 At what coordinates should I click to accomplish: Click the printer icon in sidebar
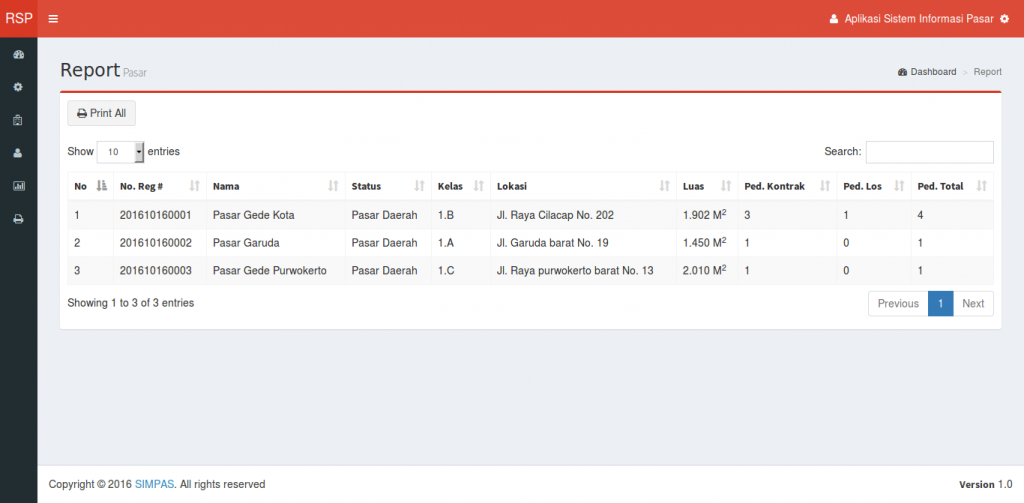(x=18, y=219)
